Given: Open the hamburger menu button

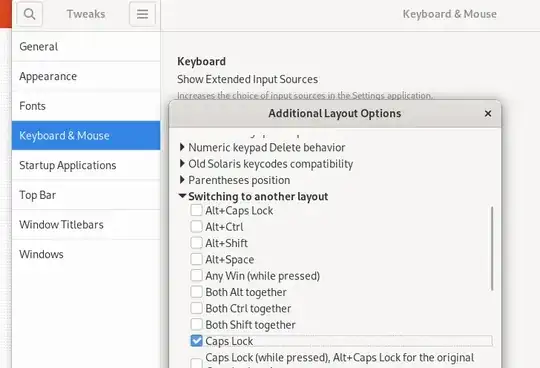Looking at the screenshot, I should tap(142, 14).
